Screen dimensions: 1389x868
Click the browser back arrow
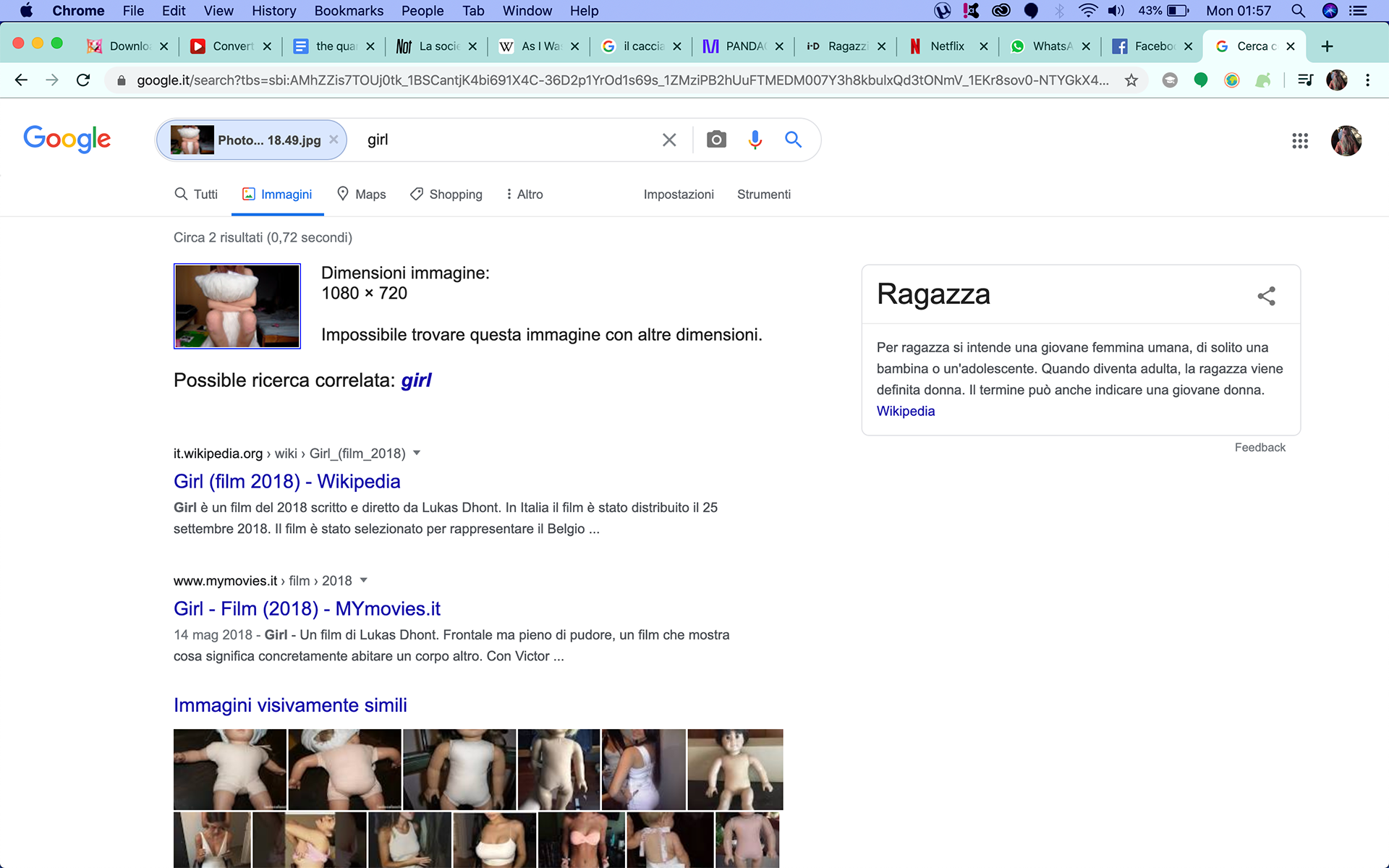coord(21,80)
